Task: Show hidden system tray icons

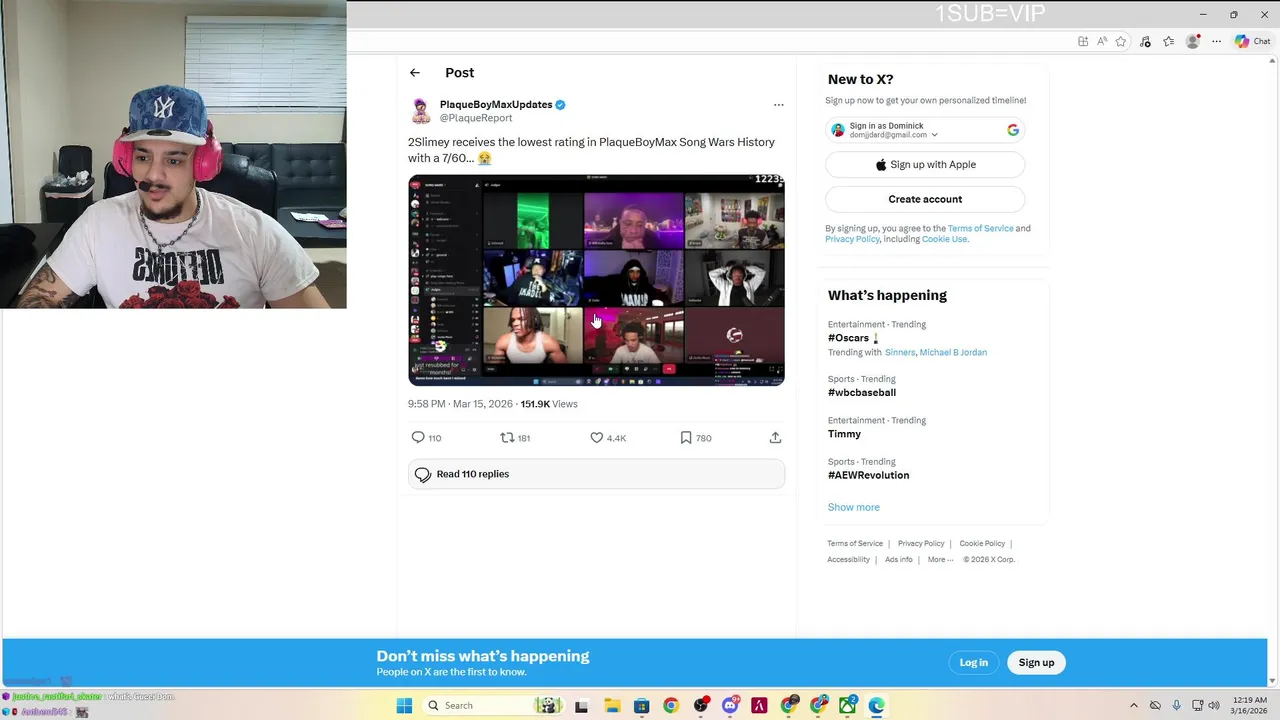Action: 1133,706
